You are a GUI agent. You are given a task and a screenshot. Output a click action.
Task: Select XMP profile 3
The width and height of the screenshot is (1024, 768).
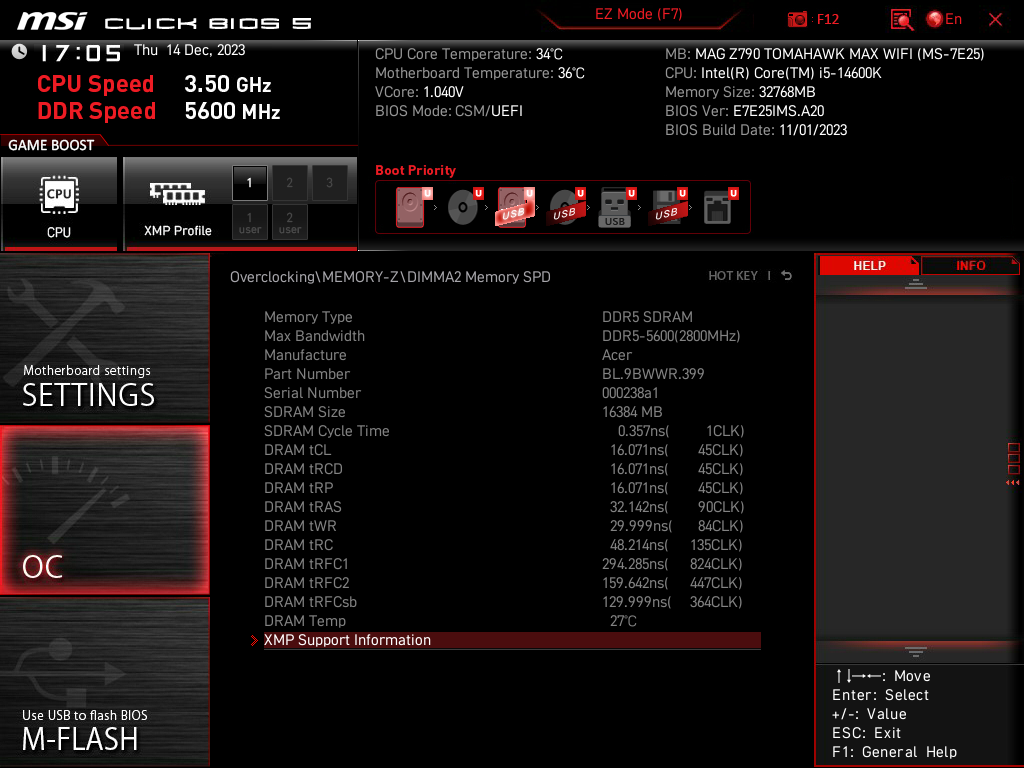(x=329, y=183)
